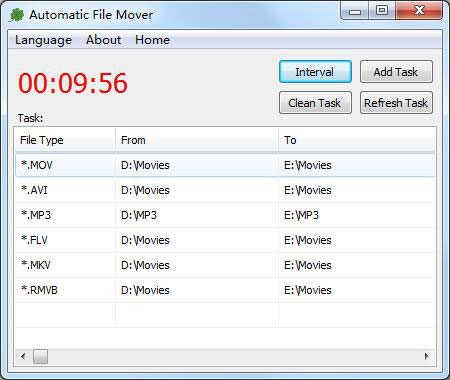
Task: Click E:\Movies in the *.AVI row
Action: click(308, 190)
